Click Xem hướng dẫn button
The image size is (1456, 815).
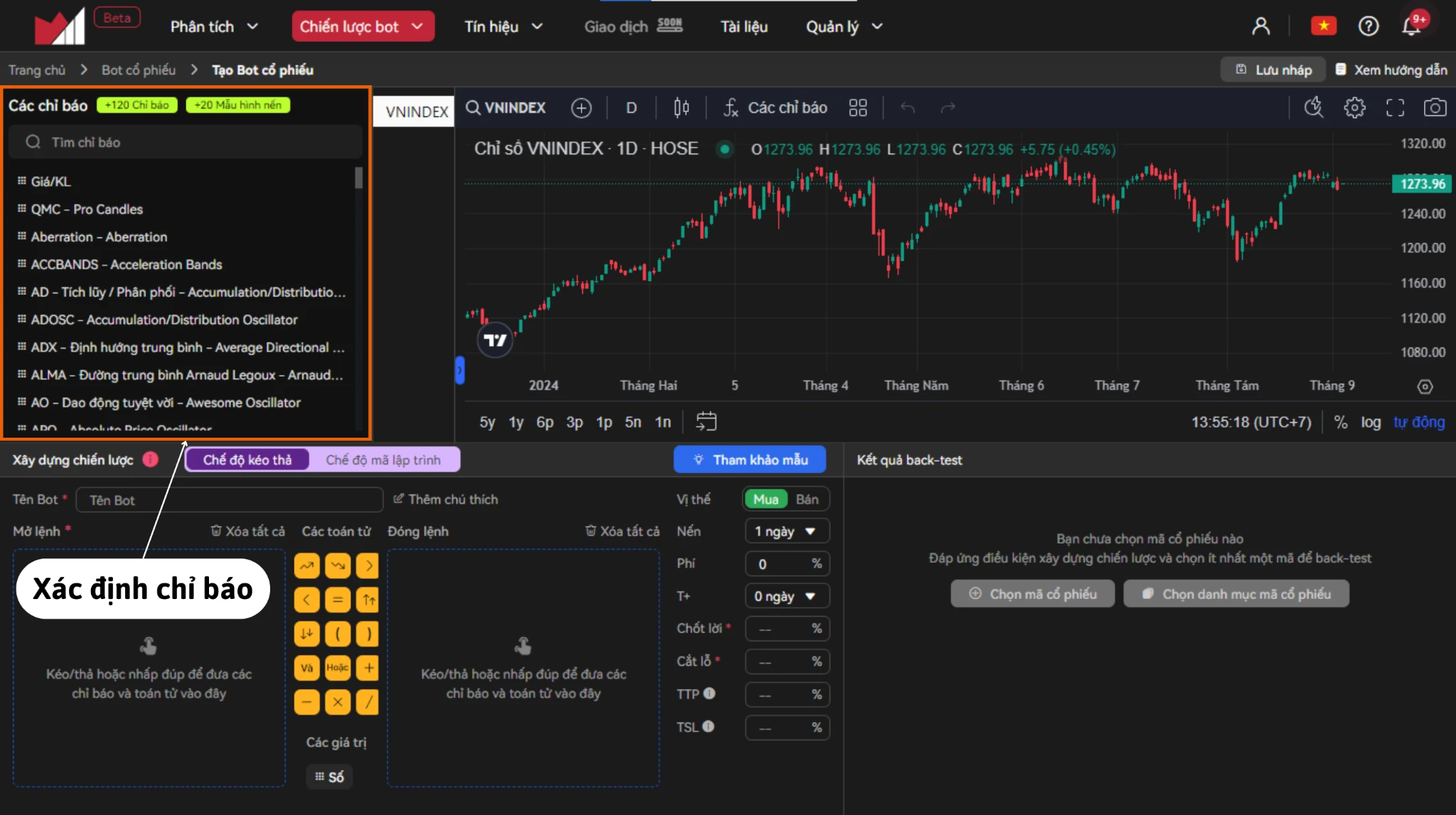(1391, 70)
